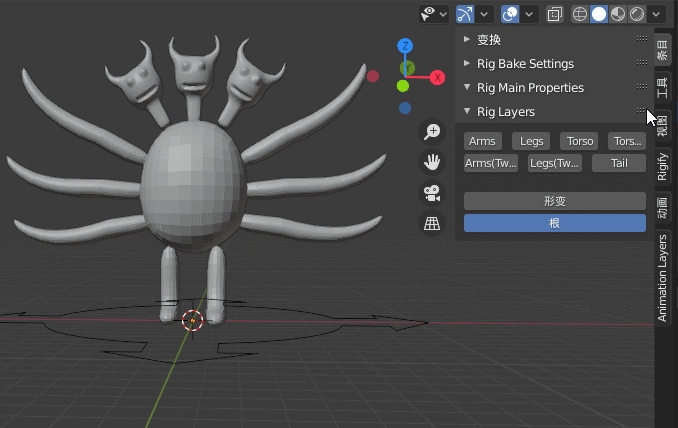The width and height of the screenshot is (678, 428).
Task: Click the 3D cursor at the origin
Action: click(192, 320)
